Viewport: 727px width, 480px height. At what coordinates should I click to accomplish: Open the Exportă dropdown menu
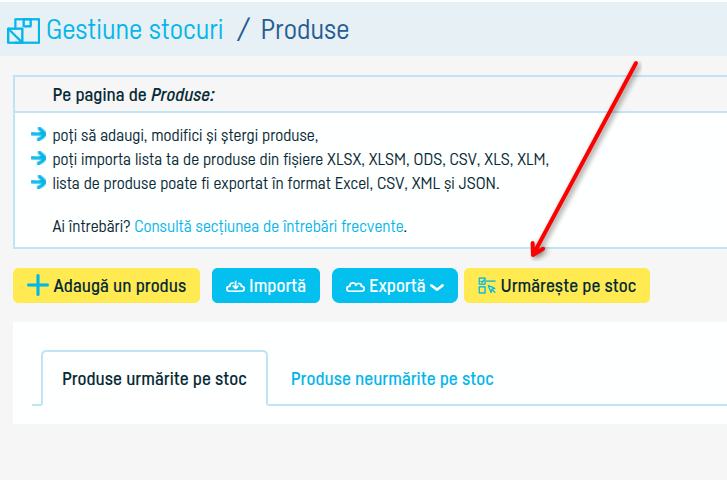395,286
